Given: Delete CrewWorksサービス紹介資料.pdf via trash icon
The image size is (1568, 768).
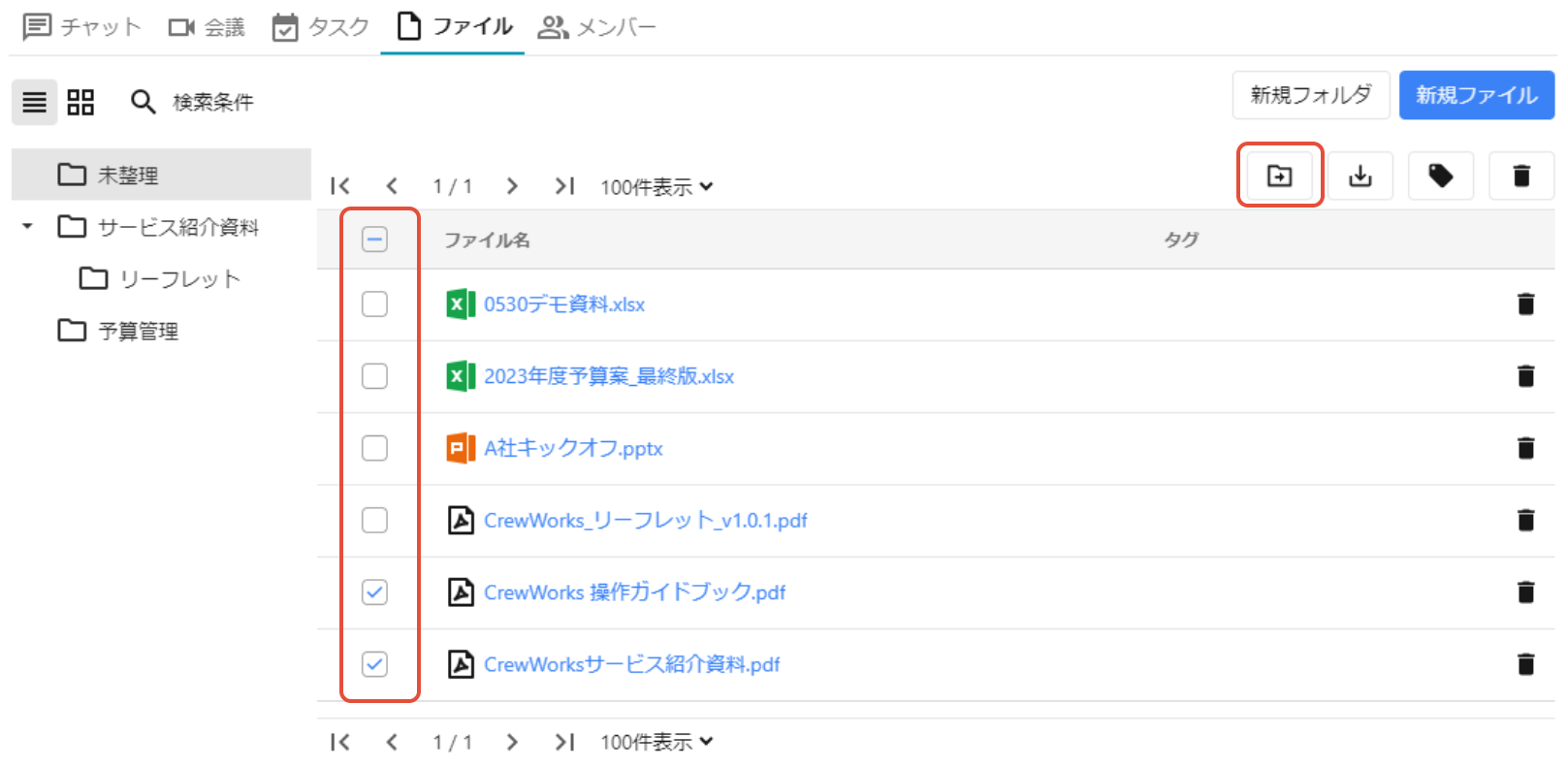Looking at the screenshot, I should (x=1525, y=664).
